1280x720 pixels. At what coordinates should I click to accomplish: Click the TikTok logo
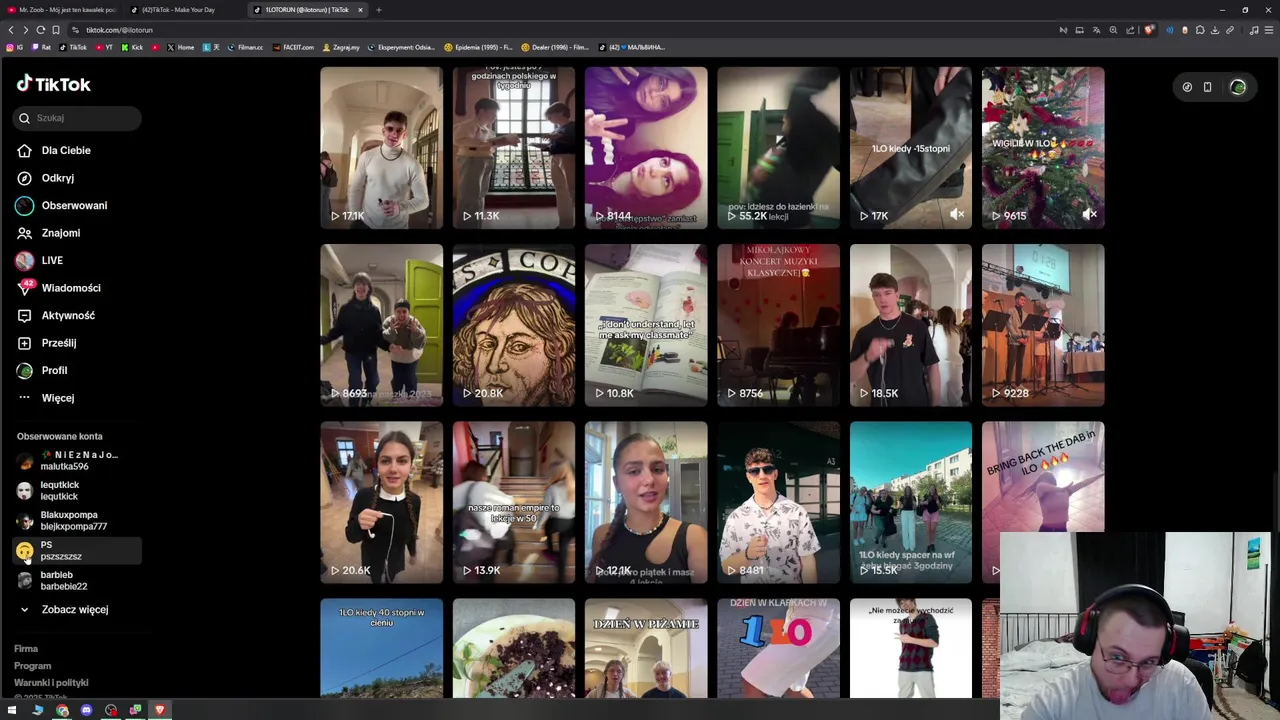coord(53,84)
